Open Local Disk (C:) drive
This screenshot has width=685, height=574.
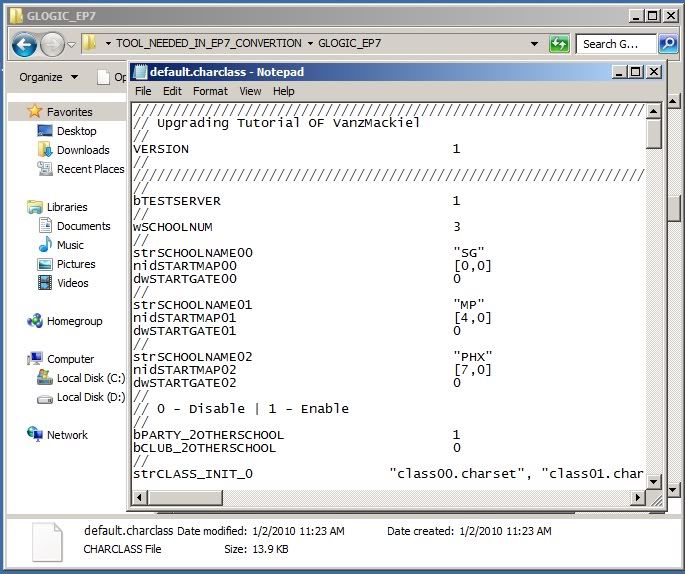pos(45,378)
